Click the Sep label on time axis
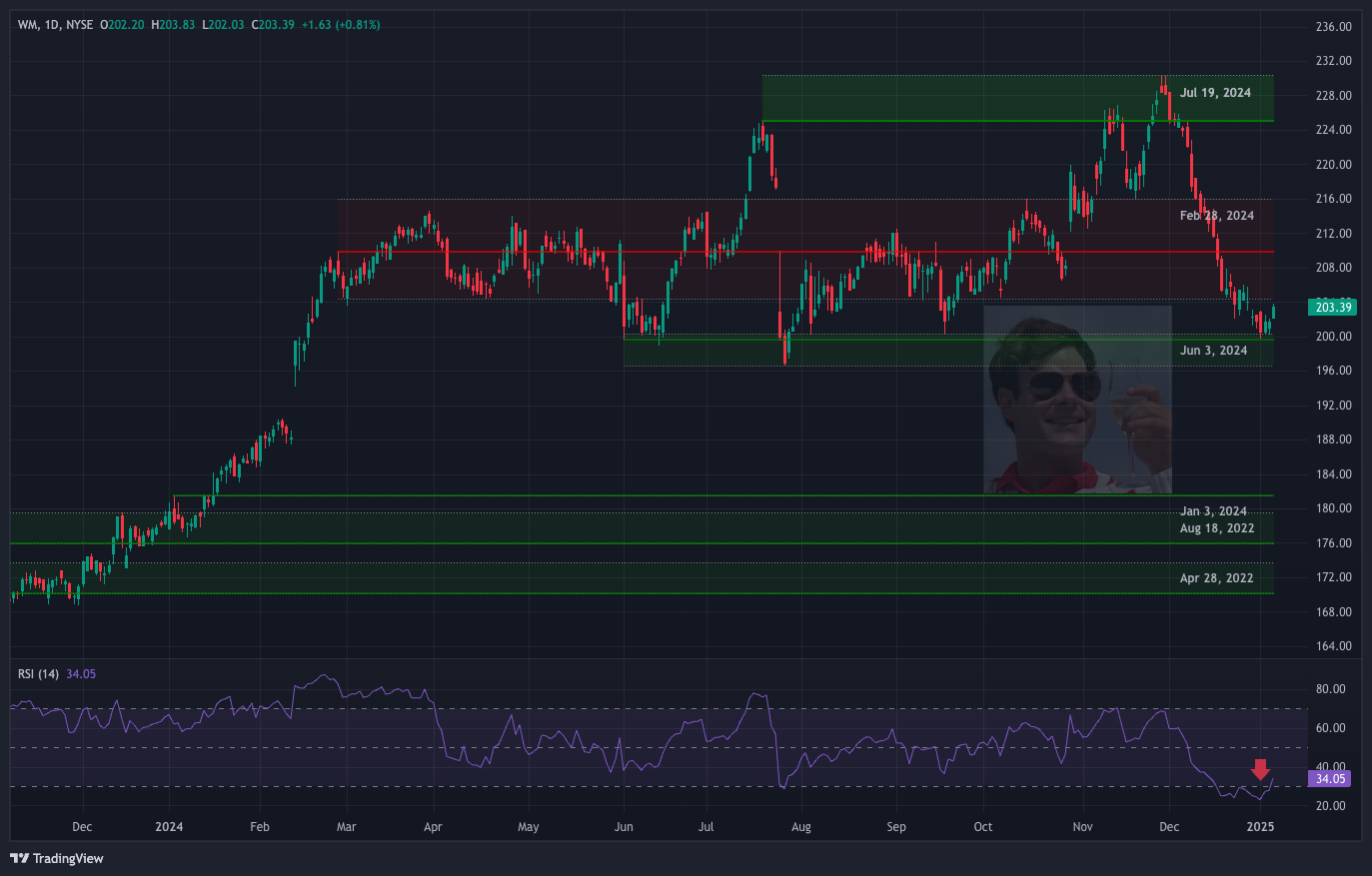 point(896,827)
